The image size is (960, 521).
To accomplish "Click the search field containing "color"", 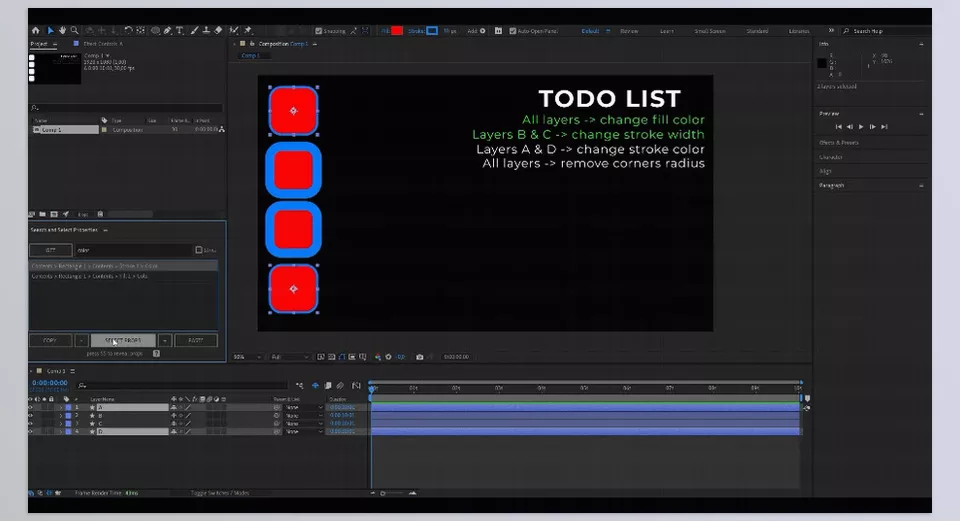I will [x=133, y=250].
